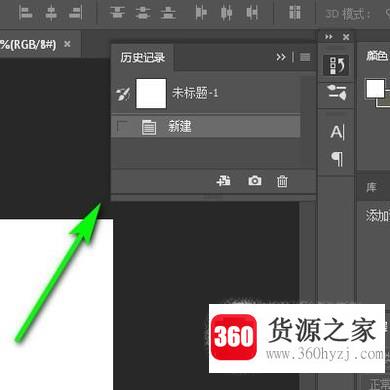The image size is (390, 390).
Task: Open the Brush Settings dock icon
Action: click(x=337, y=92)
